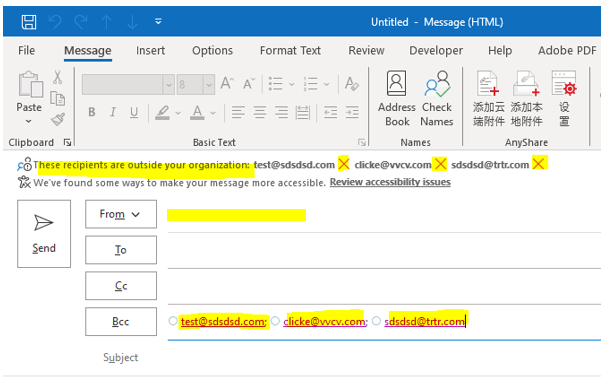Open the Help tab

(x=500, y=50)
